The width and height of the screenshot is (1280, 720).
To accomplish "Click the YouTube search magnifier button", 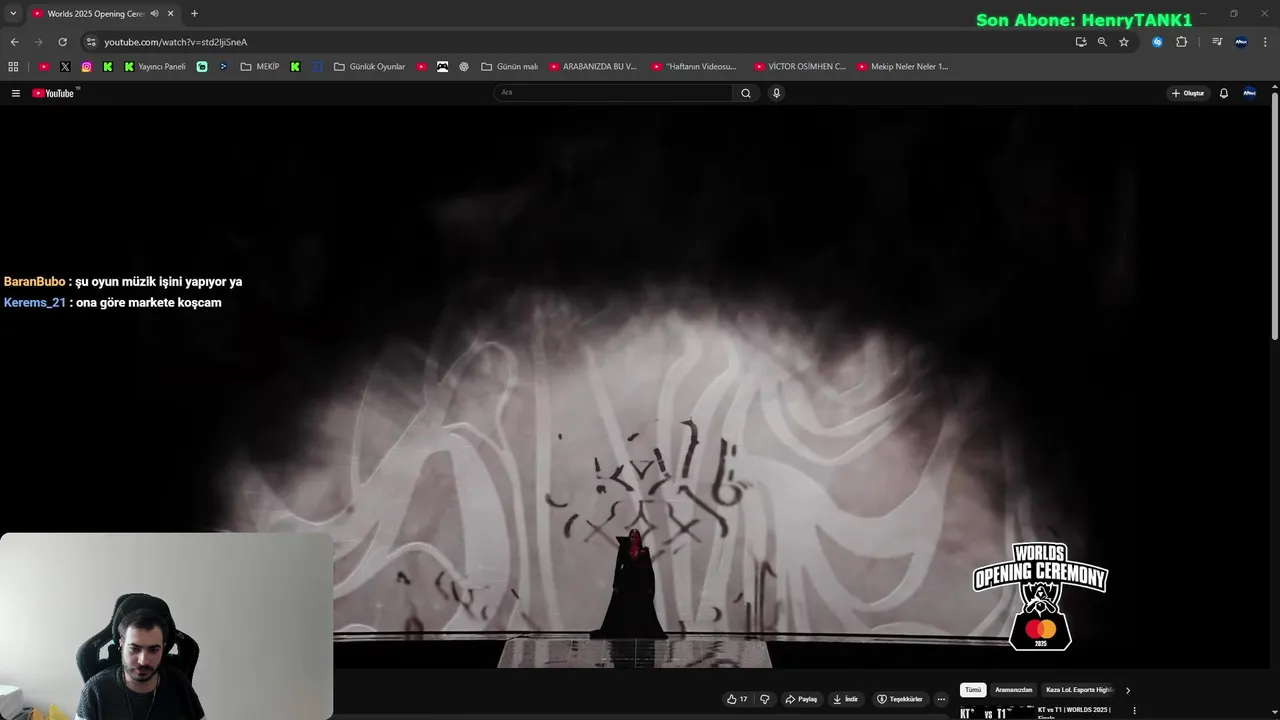I will coord(746,93).
